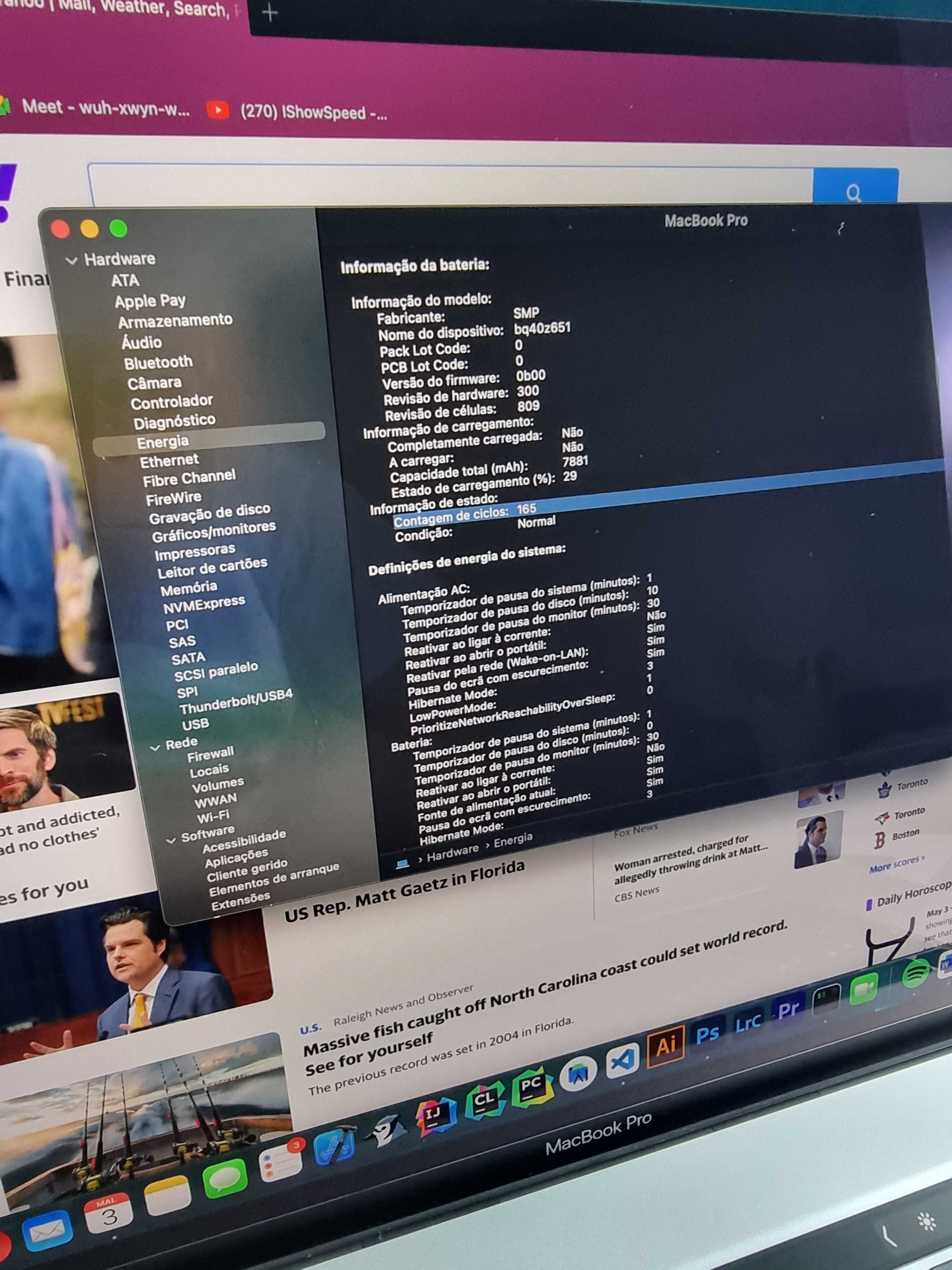This screenshot has width=952, height=1270.
Task: Select USB in the Hardware list
Action: click(x=195, y=724)
